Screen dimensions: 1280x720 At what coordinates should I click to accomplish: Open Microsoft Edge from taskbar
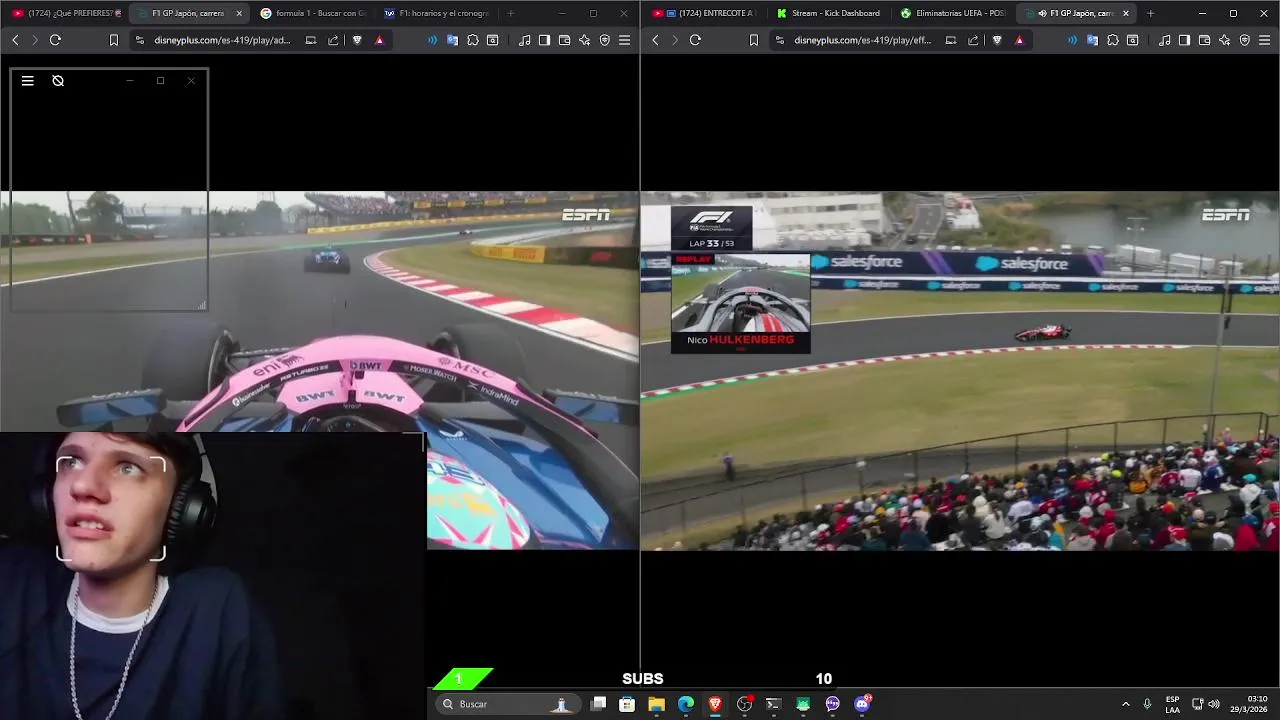click(686, 704)
